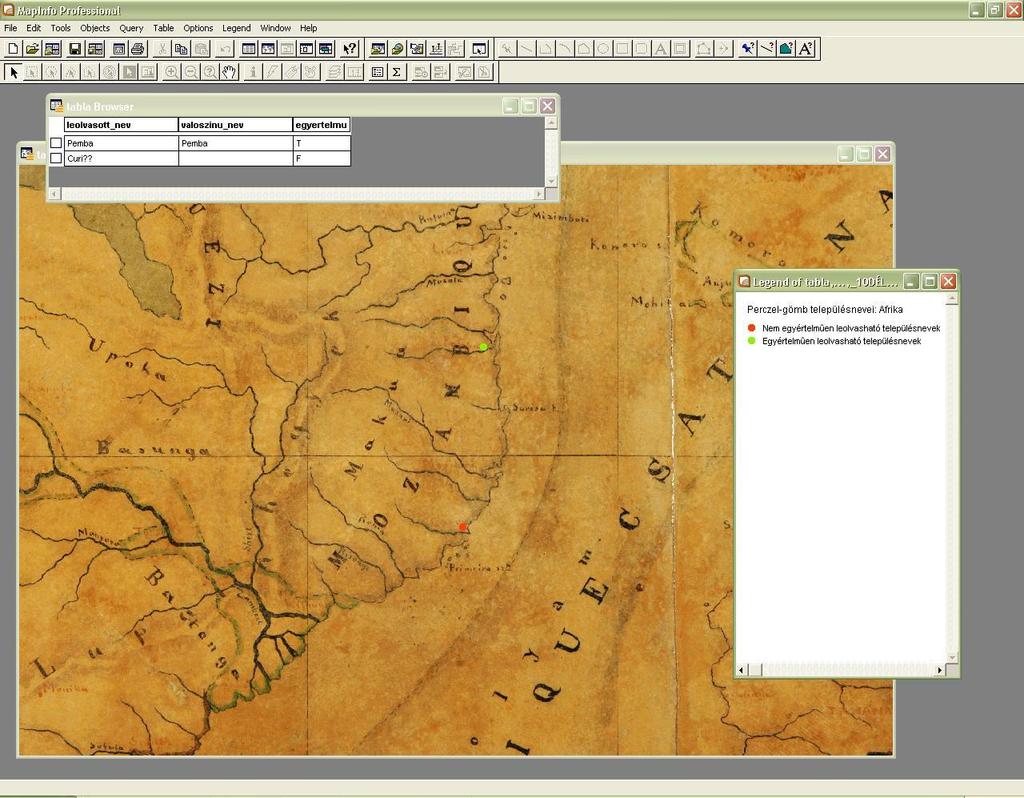This screenshot has height=798, width=1024.
Task: Activate the context Help pointer icon
Action: pyautogui.click(x=350, y=49)
